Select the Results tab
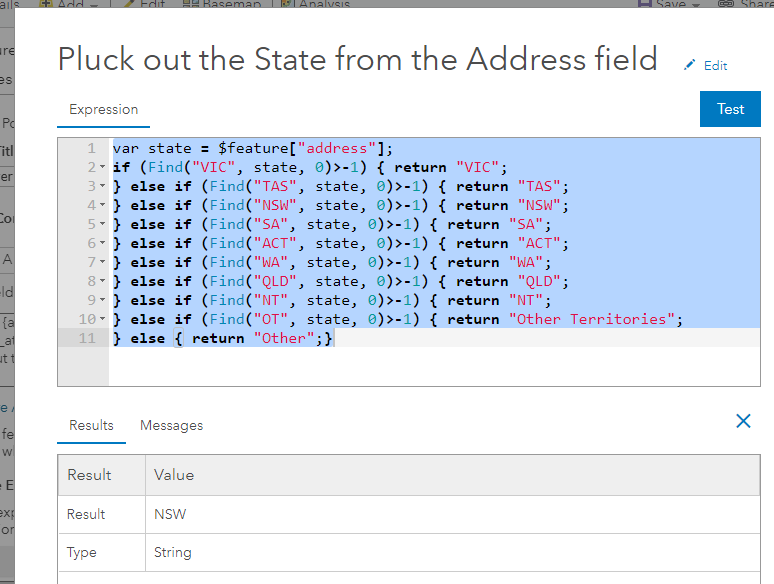The width and height of the screenshot is (774, 584). click(x=91, y=425)
